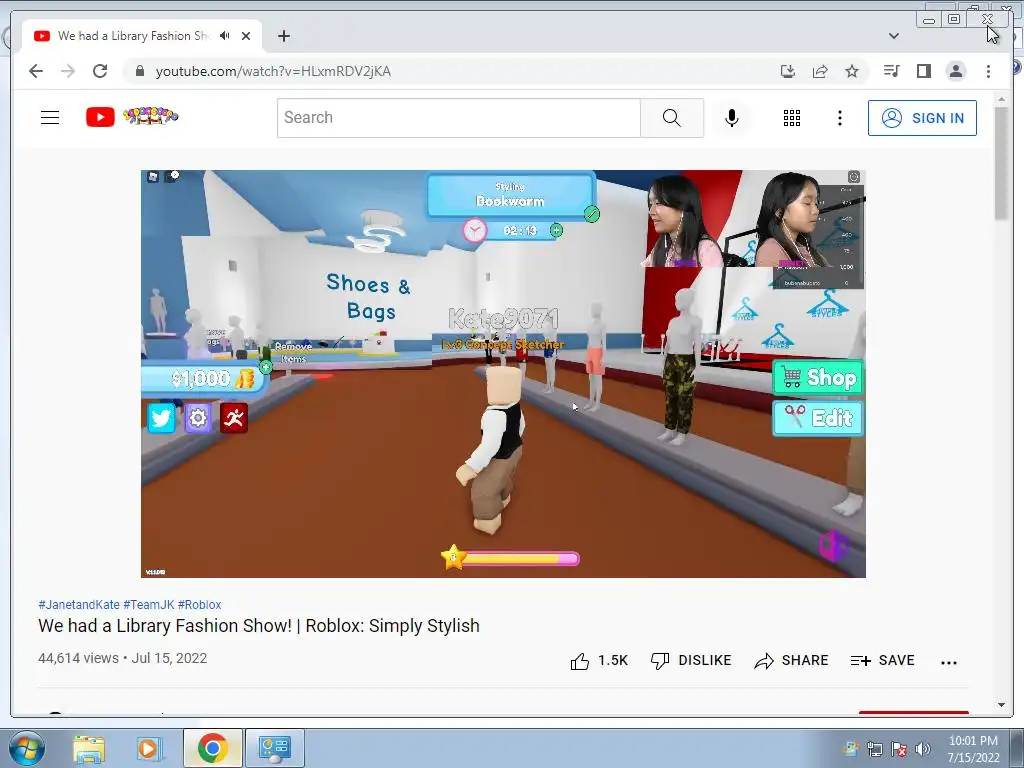This screenshot has width=1024, height=768.
Task: Click the 44,614 views text
Action: click(78, 658)
